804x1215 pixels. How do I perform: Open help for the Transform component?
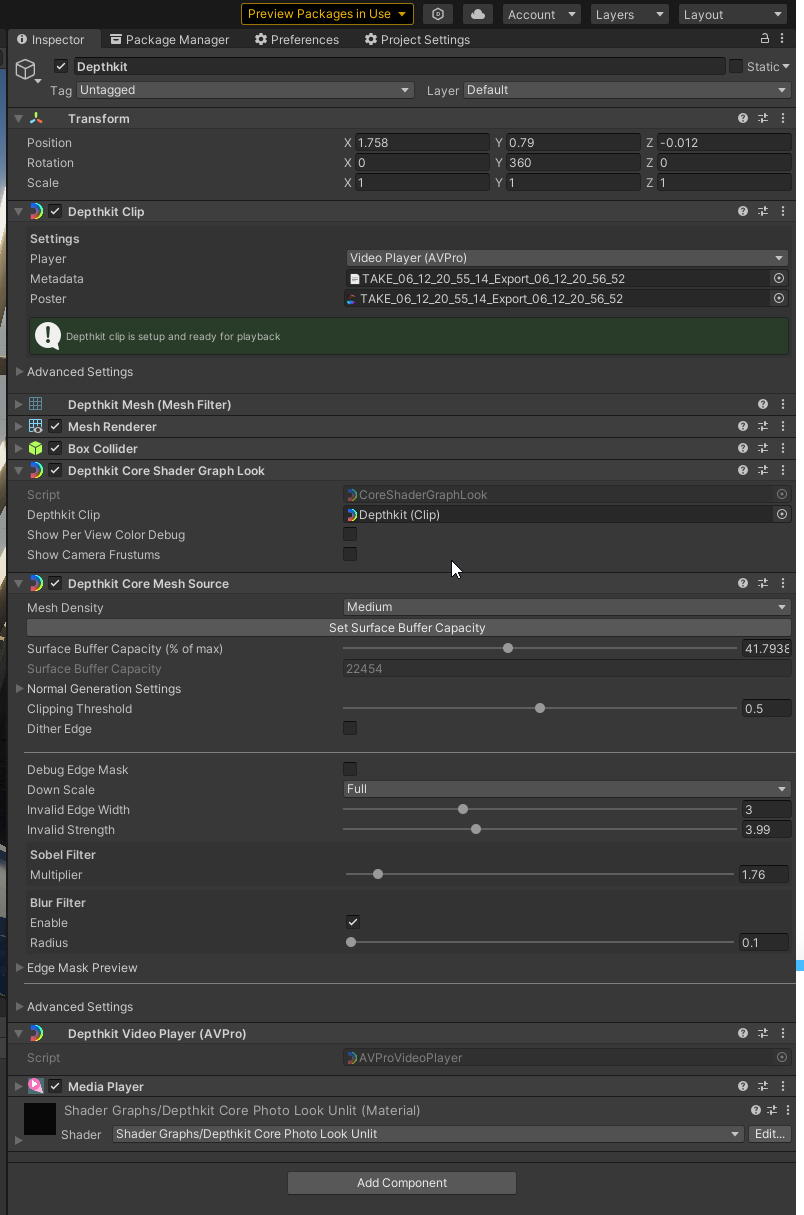743,118
